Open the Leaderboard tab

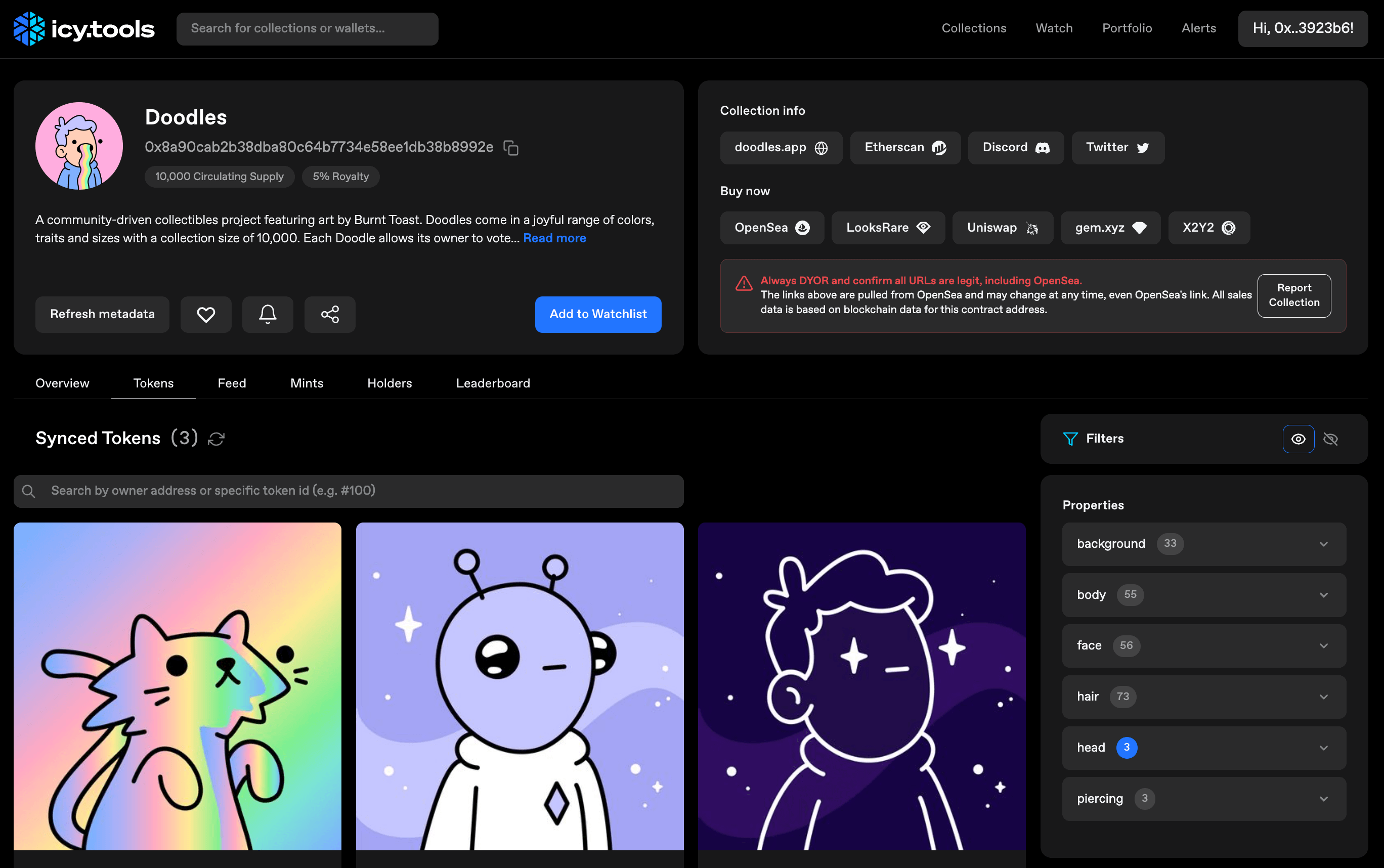point(493,383)
